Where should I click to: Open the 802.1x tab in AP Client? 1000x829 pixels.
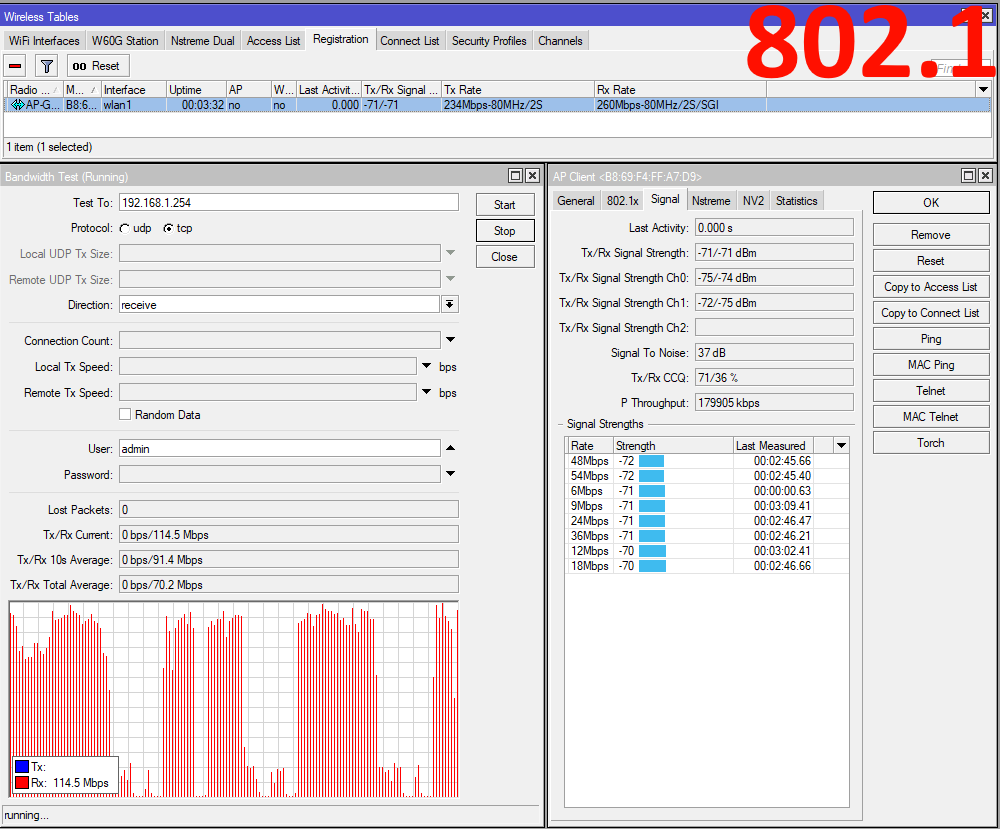point(622,201)
